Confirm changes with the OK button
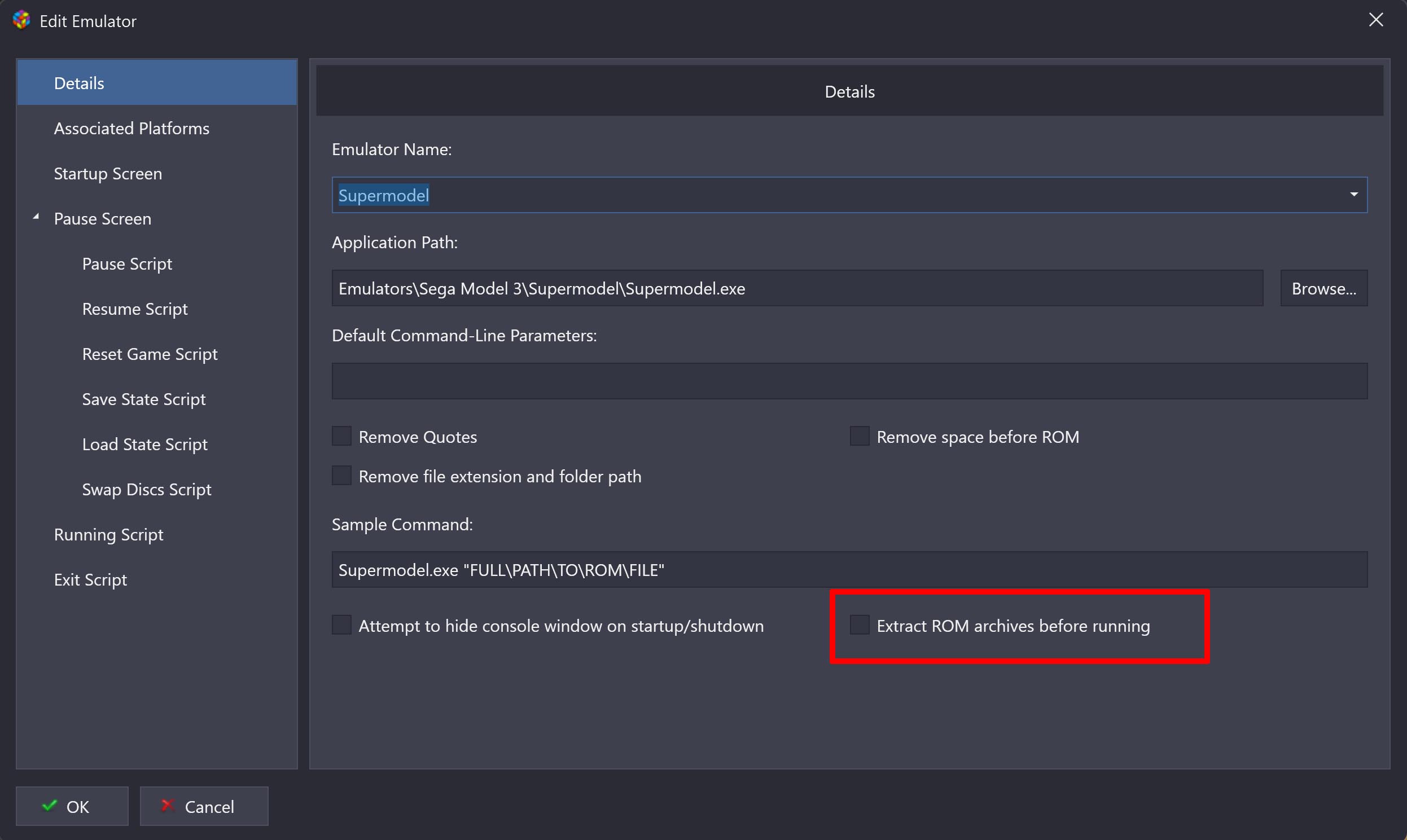The width and height of the screenshot is (1407, 840). [72, 806]
